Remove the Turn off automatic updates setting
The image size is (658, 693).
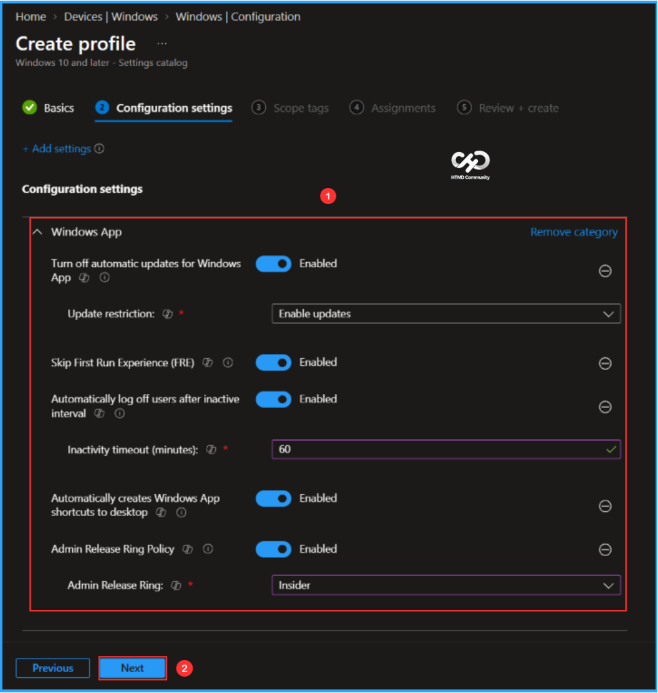pyautogui.click(x=605, y=270)
